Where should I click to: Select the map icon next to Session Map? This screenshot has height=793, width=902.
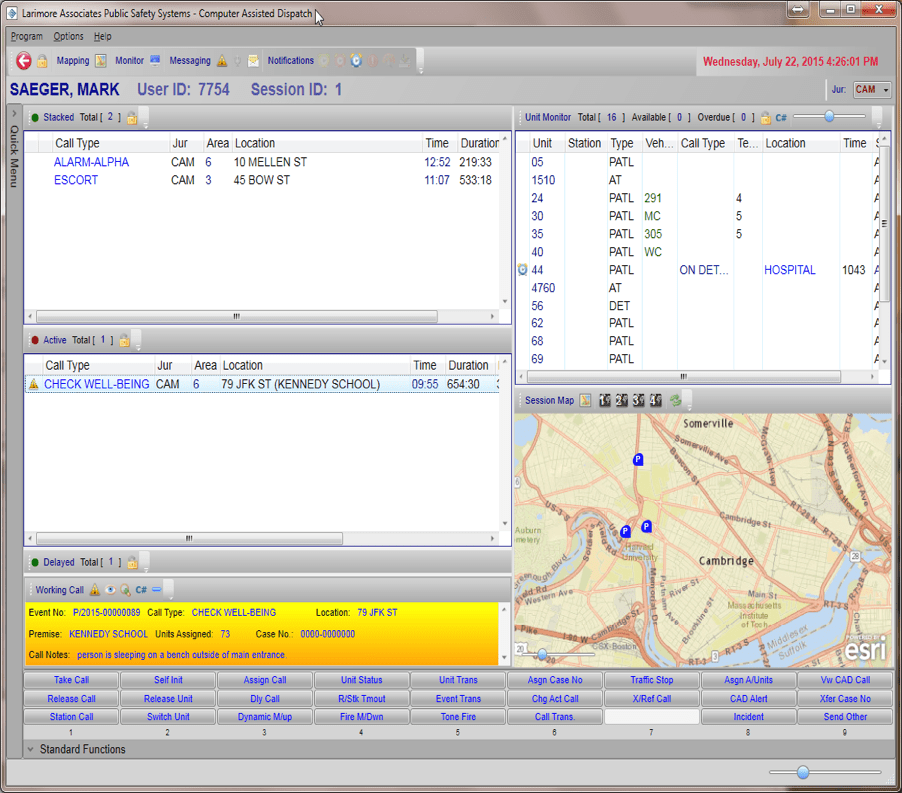(587, 400)
